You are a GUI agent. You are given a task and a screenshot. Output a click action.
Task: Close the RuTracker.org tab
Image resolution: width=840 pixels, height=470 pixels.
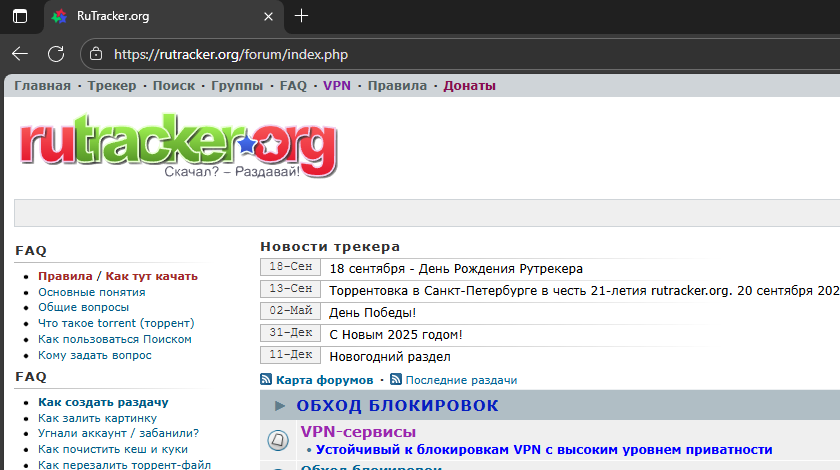tap(268, 17)
